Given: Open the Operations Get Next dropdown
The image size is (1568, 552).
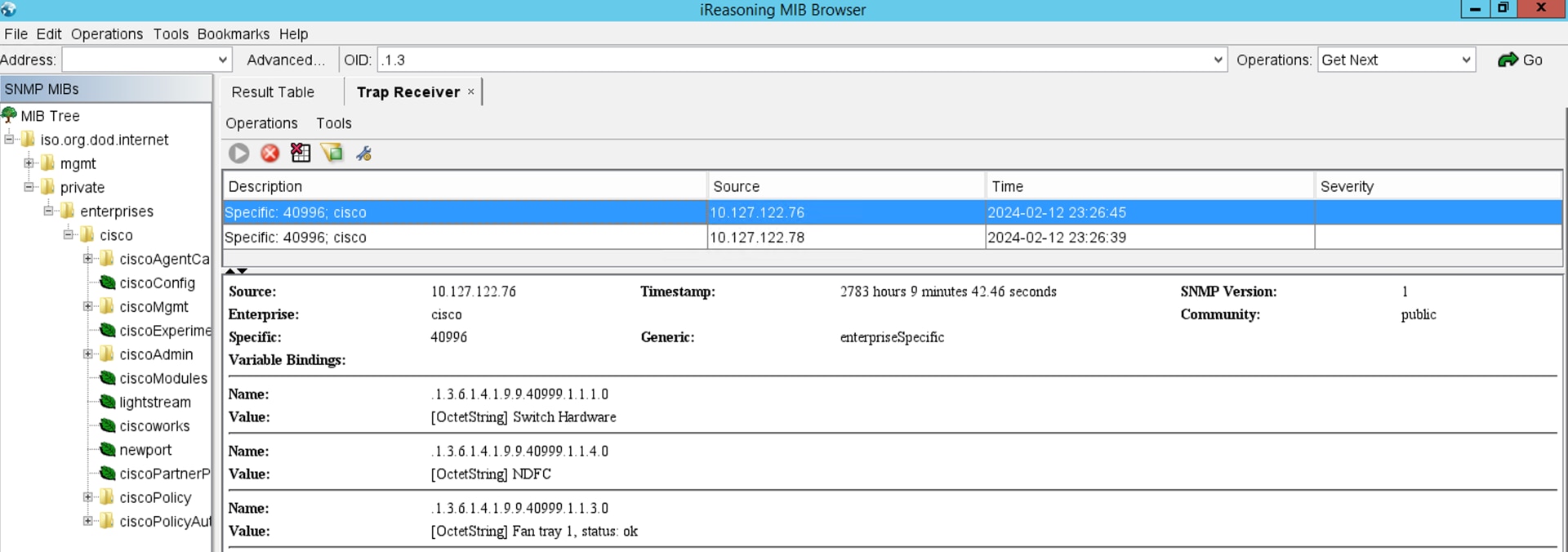Looking at the screenshot, I should click(x=1466, y=60).
